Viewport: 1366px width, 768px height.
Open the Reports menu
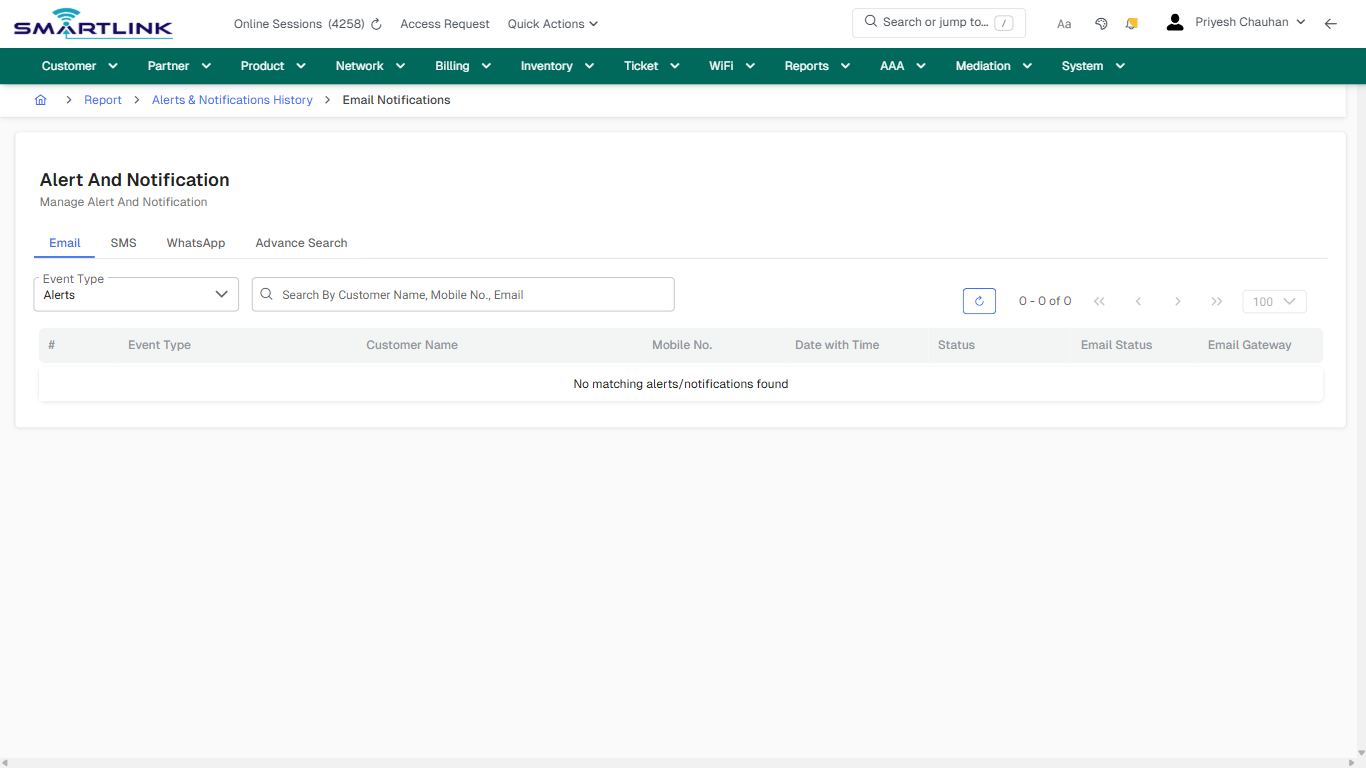pyautogui.click(x=815, y=65)
